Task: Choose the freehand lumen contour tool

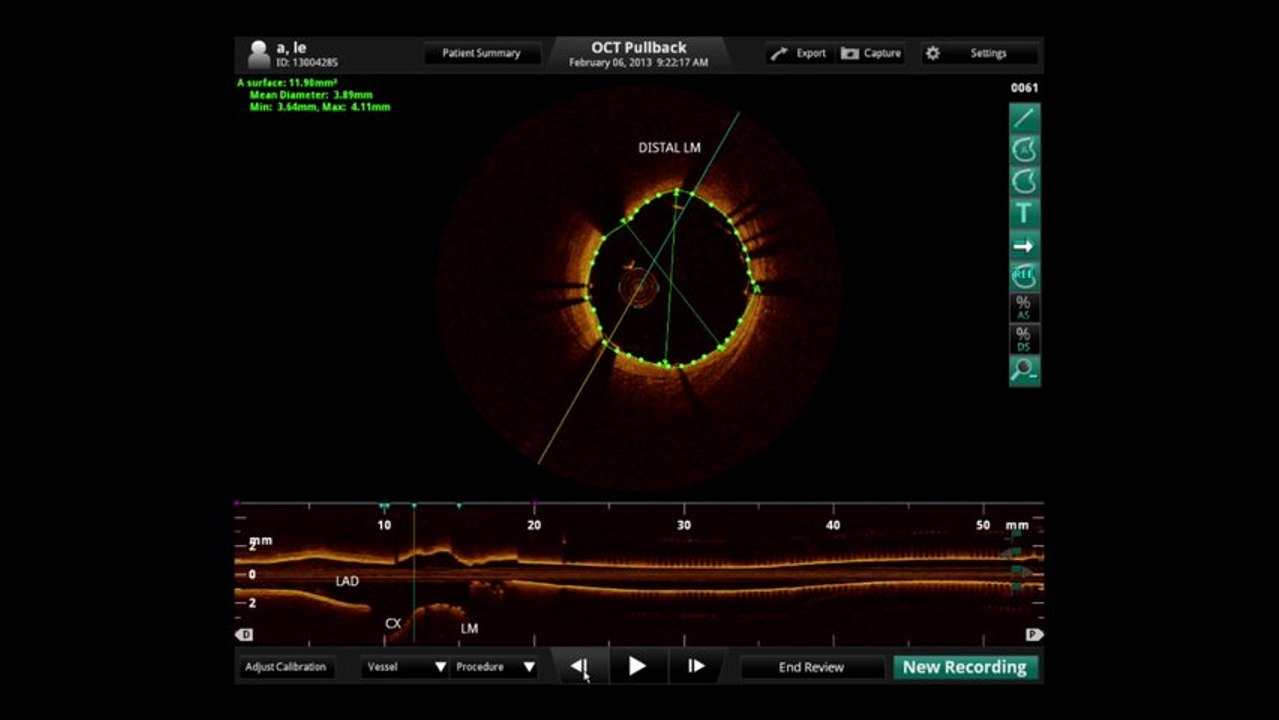Action: pyautogui.click(x=1024, y=182)
